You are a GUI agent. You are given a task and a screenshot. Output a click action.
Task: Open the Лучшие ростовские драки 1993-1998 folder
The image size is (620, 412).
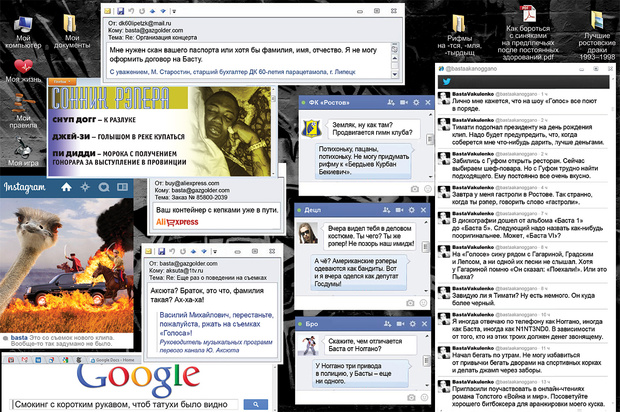click(597, 36)
